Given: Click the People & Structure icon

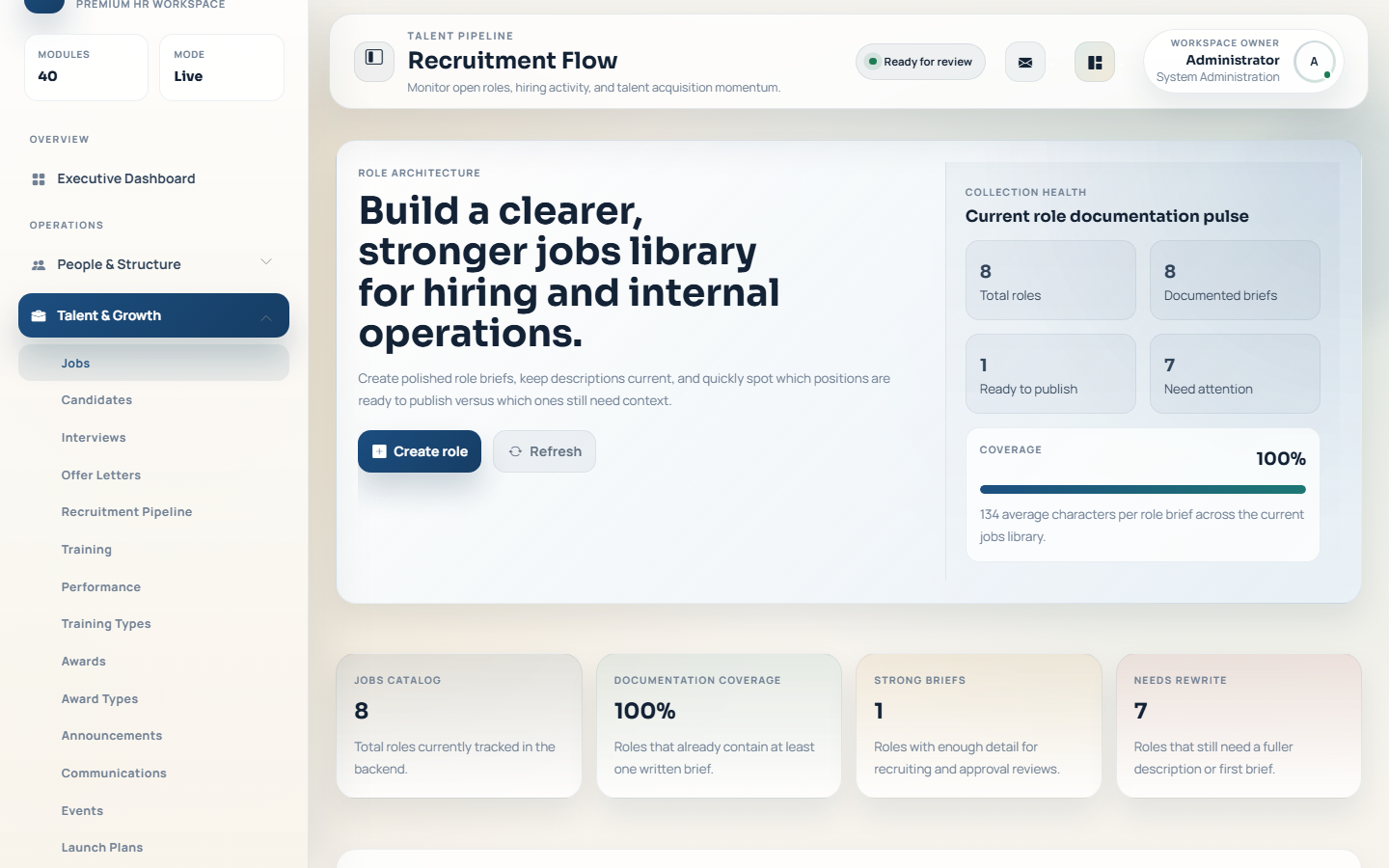Looking at the screenshot, I should coord(39,265).
